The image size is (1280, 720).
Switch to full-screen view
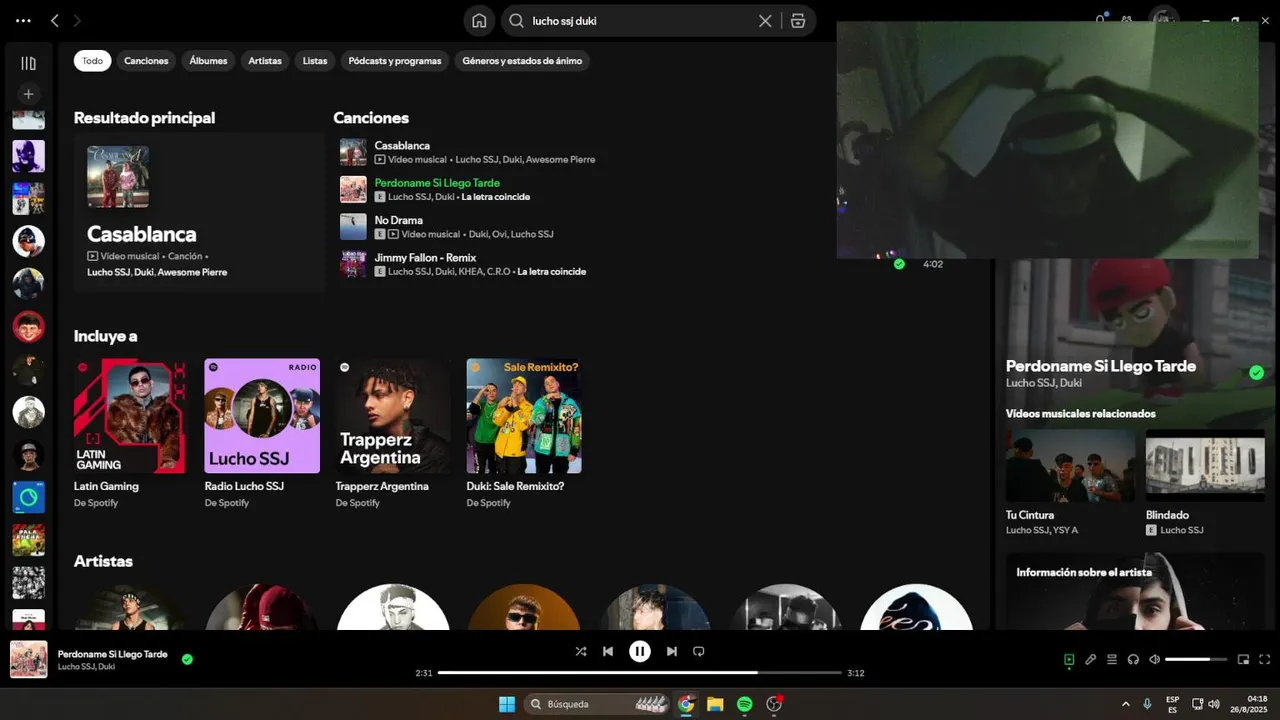pyautogui.click(x=1264, y=659)
